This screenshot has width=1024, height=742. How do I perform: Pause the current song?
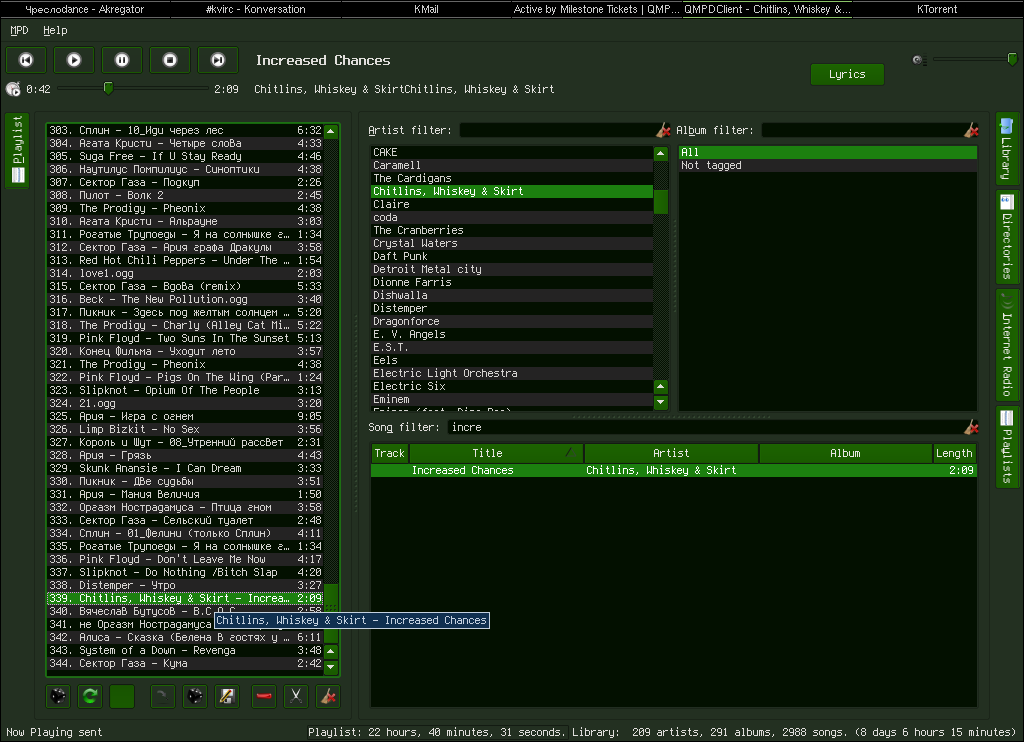[x=122, y=60]
